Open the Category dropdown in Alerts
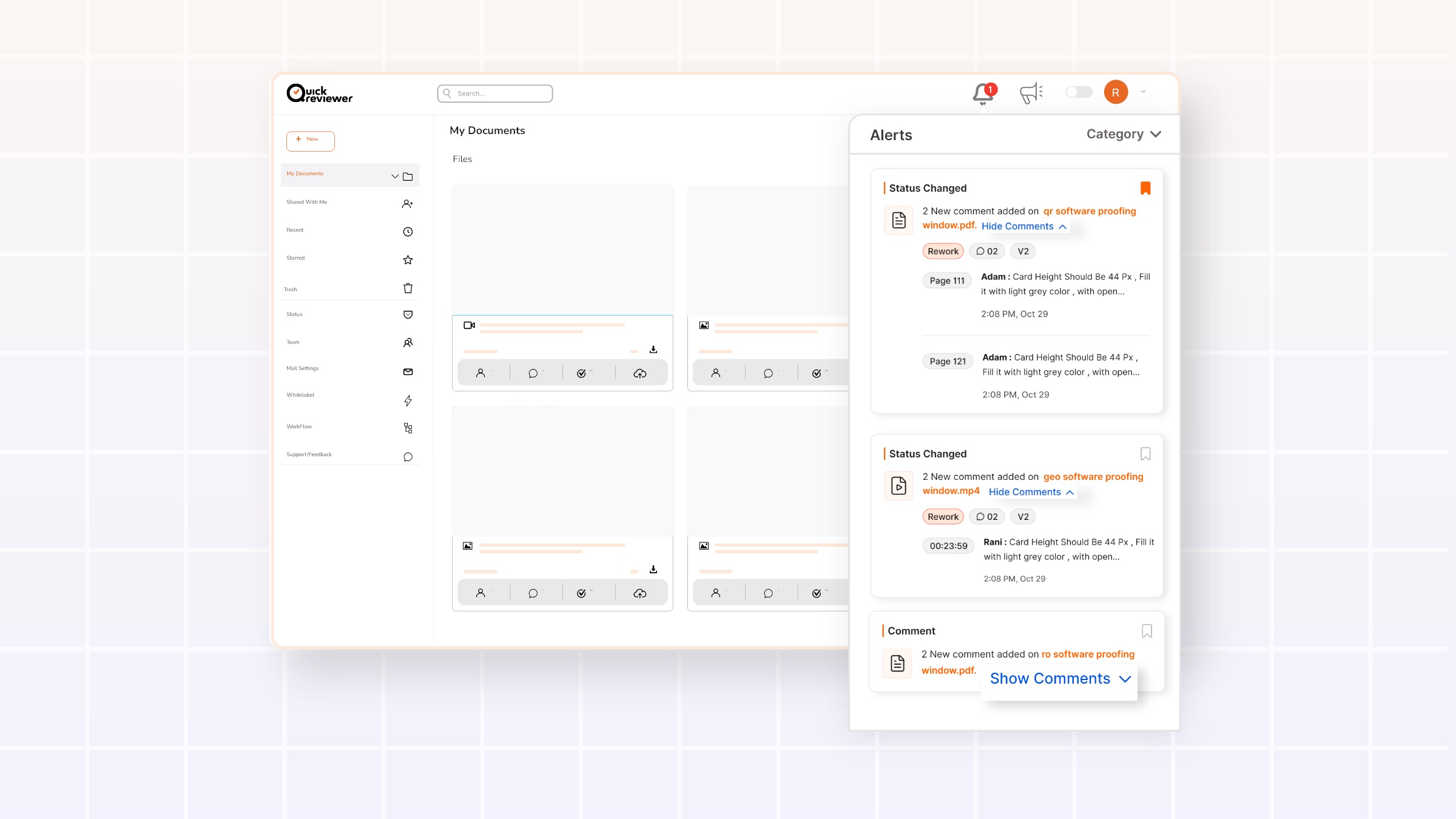The image size is (1456, 819). point(1124,134)
